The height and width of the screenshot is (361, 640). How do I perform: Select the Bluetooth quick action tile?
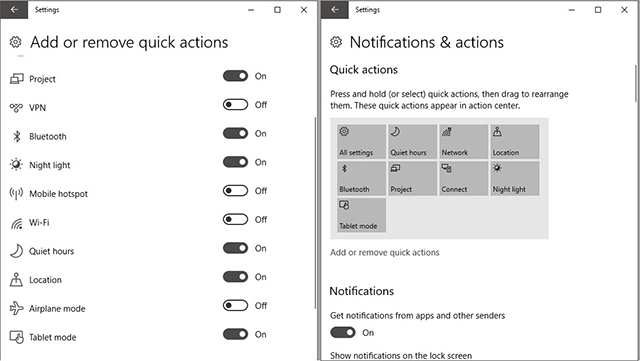[x=361, y=178]
